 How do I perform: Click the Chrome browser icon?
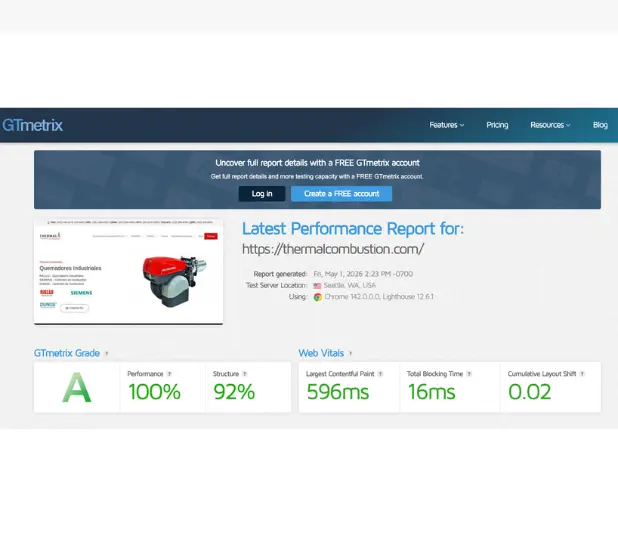click(x=318, y=297)
